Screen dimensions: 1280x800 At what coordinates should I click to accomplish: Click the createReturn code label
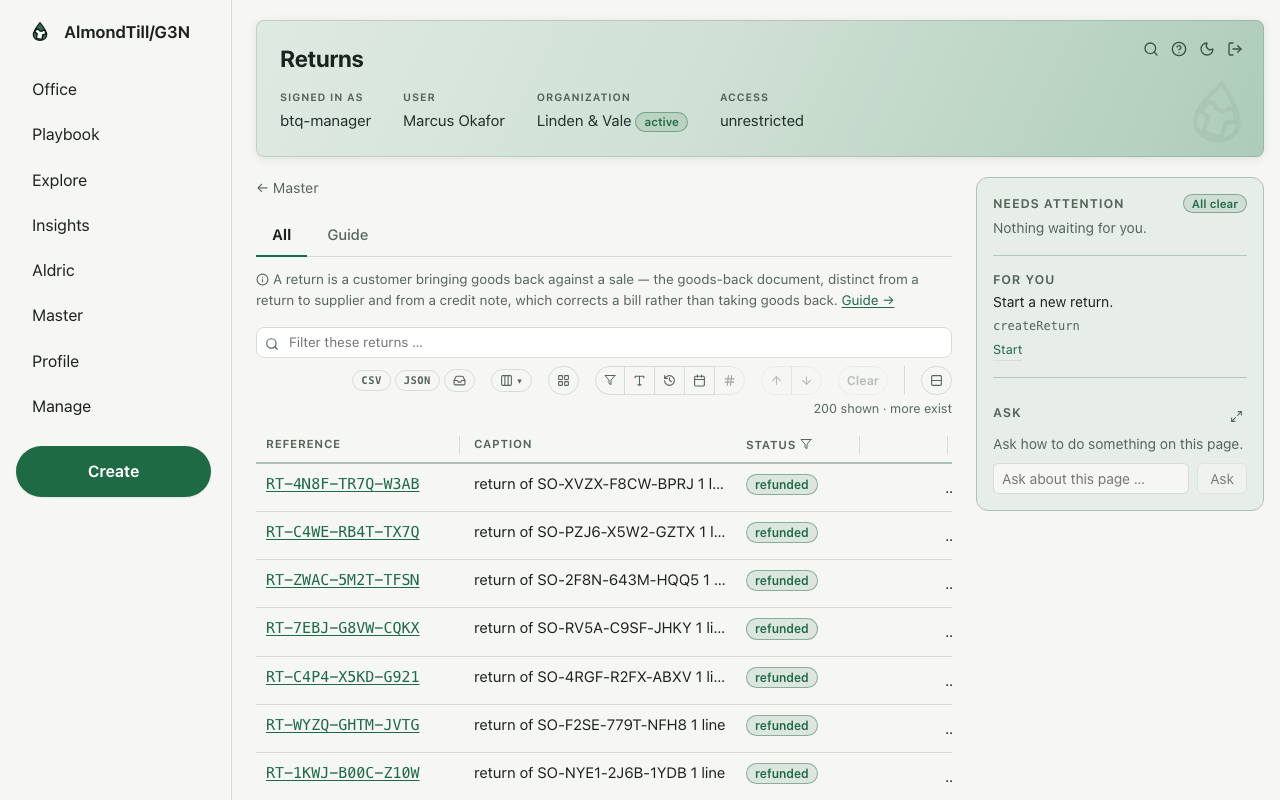point(1036,326)
